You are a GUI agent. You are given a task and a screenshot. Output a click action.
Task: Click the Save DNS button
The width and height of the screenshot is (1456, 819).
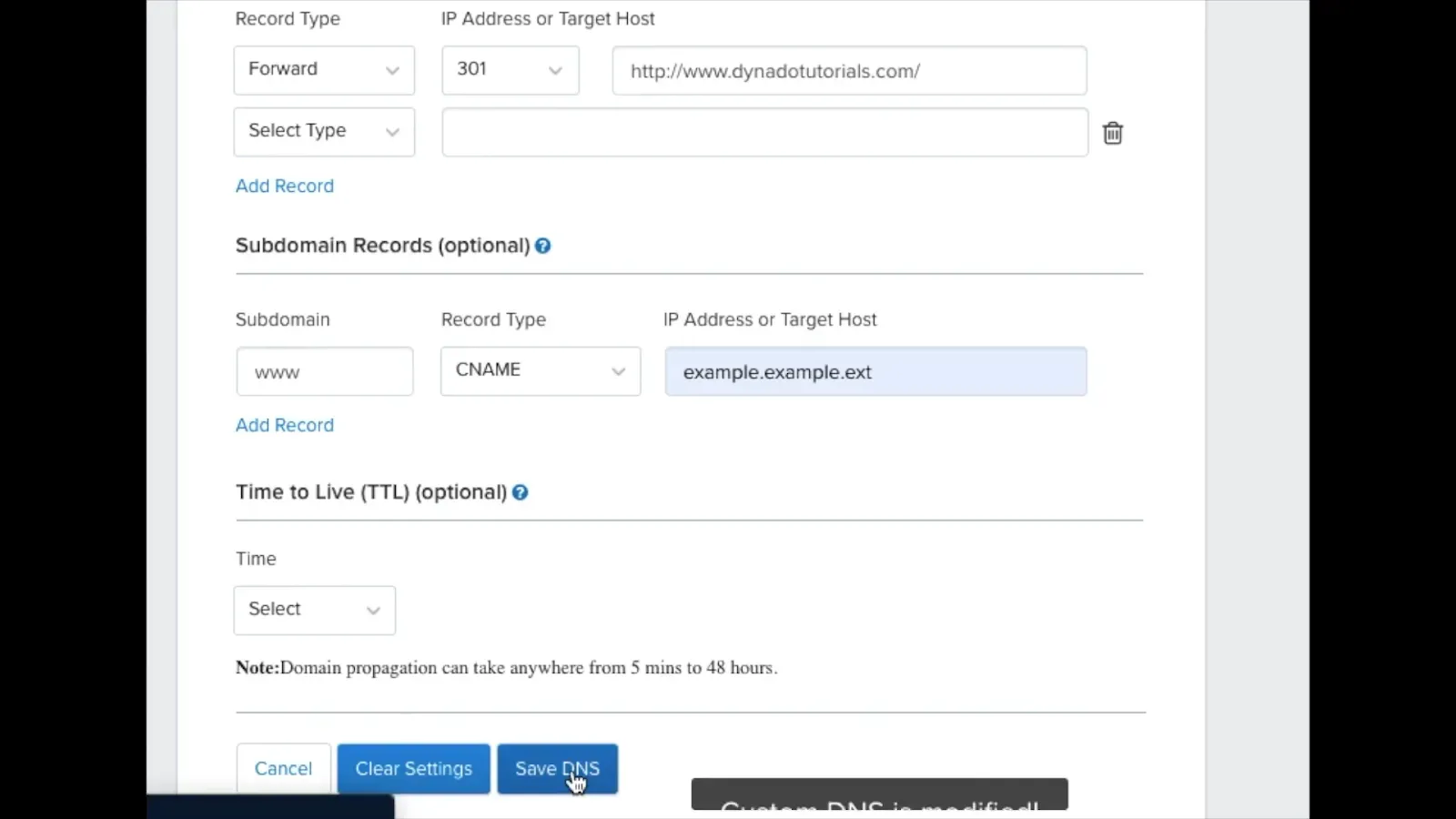[x=558, y=769]
